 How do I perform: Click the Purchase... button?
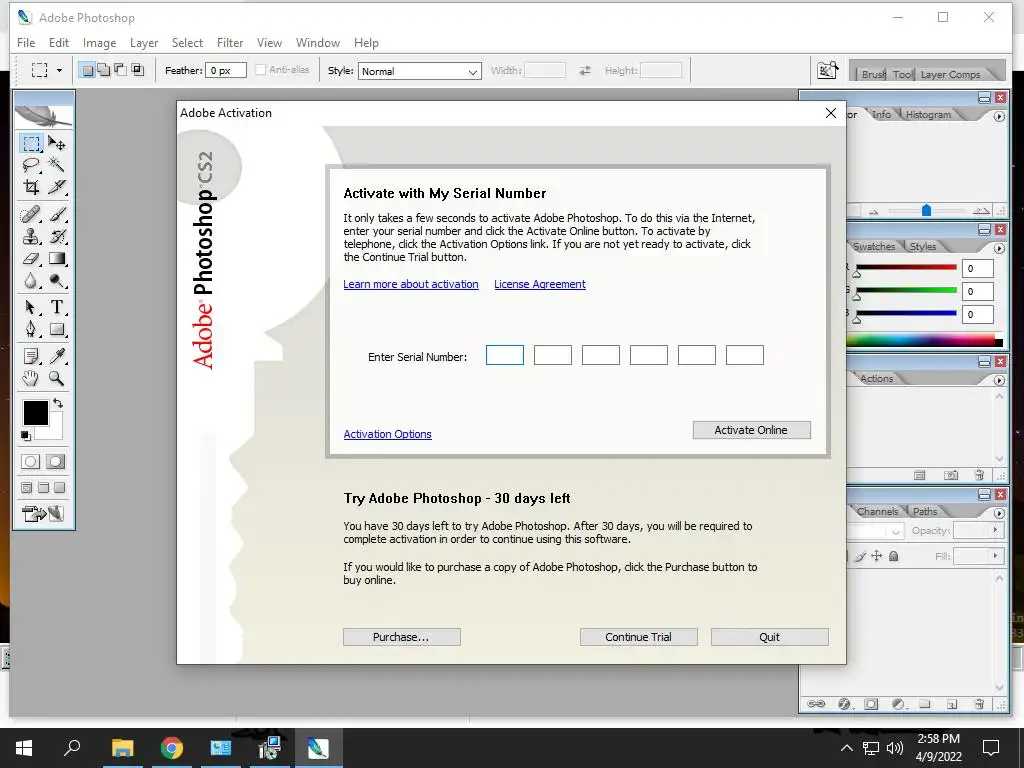402,637
